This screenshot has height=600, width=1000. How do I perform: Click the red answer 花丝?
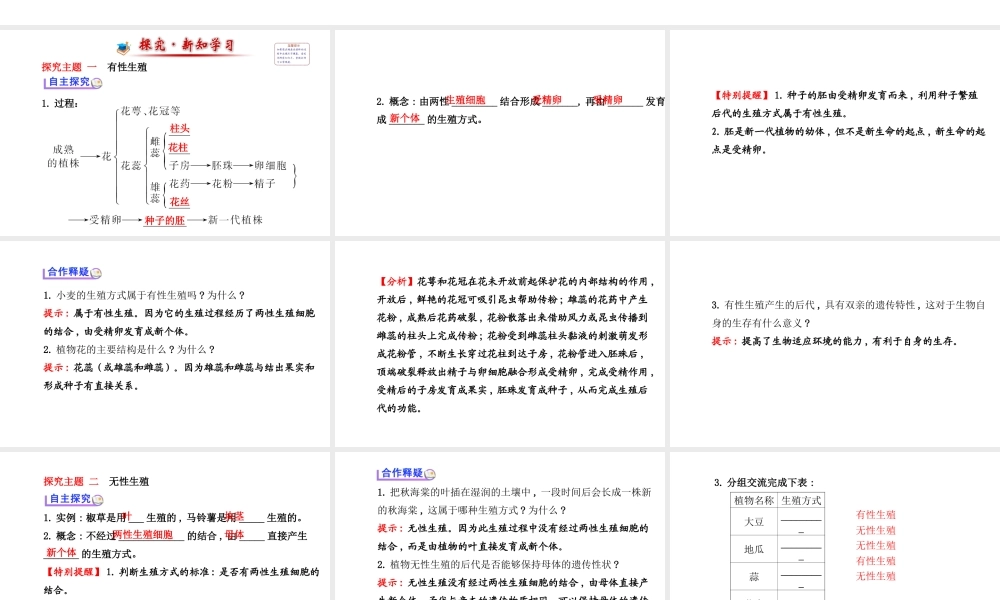[x=179, y=202]
